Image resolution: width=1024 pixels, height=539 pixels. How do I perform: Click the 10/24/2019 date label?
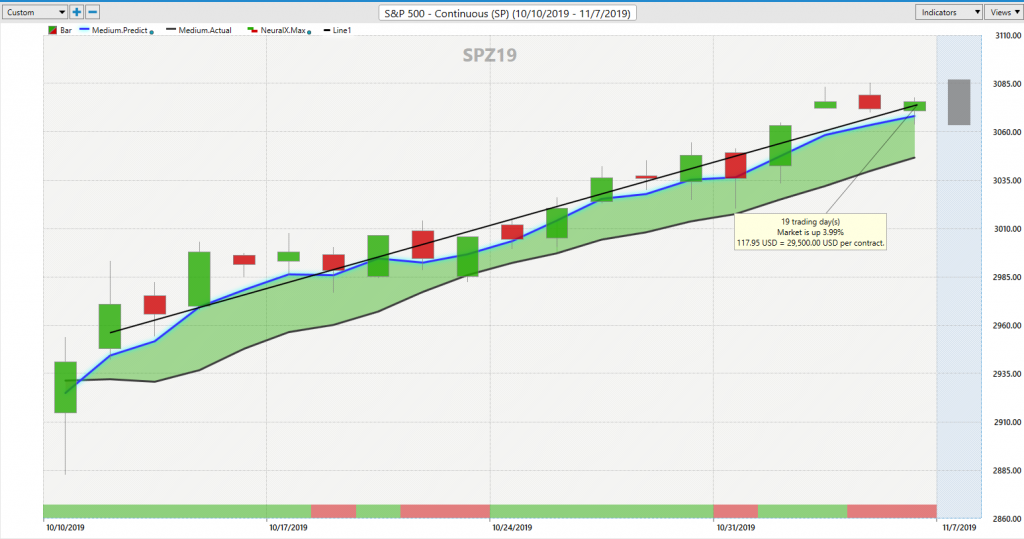tap(512, 527)
